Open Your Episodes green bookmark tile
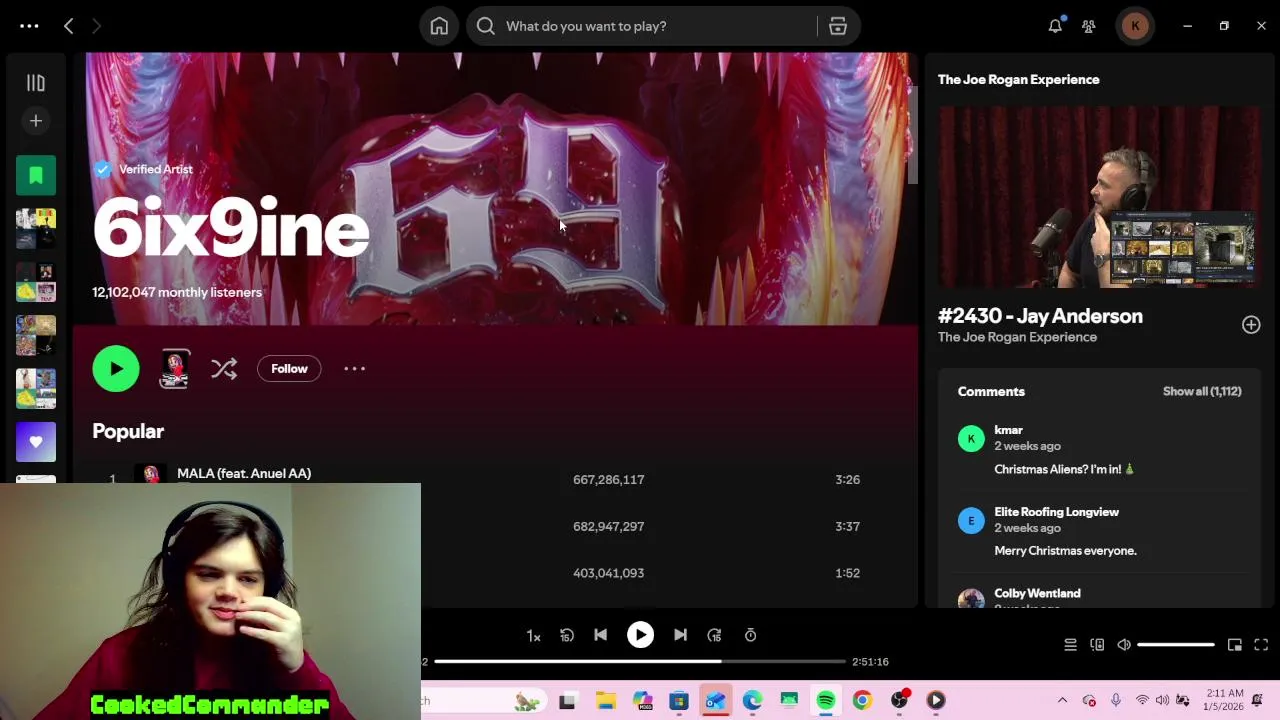The height and width of the screenshot is (720, 1280). coord(36,176)
